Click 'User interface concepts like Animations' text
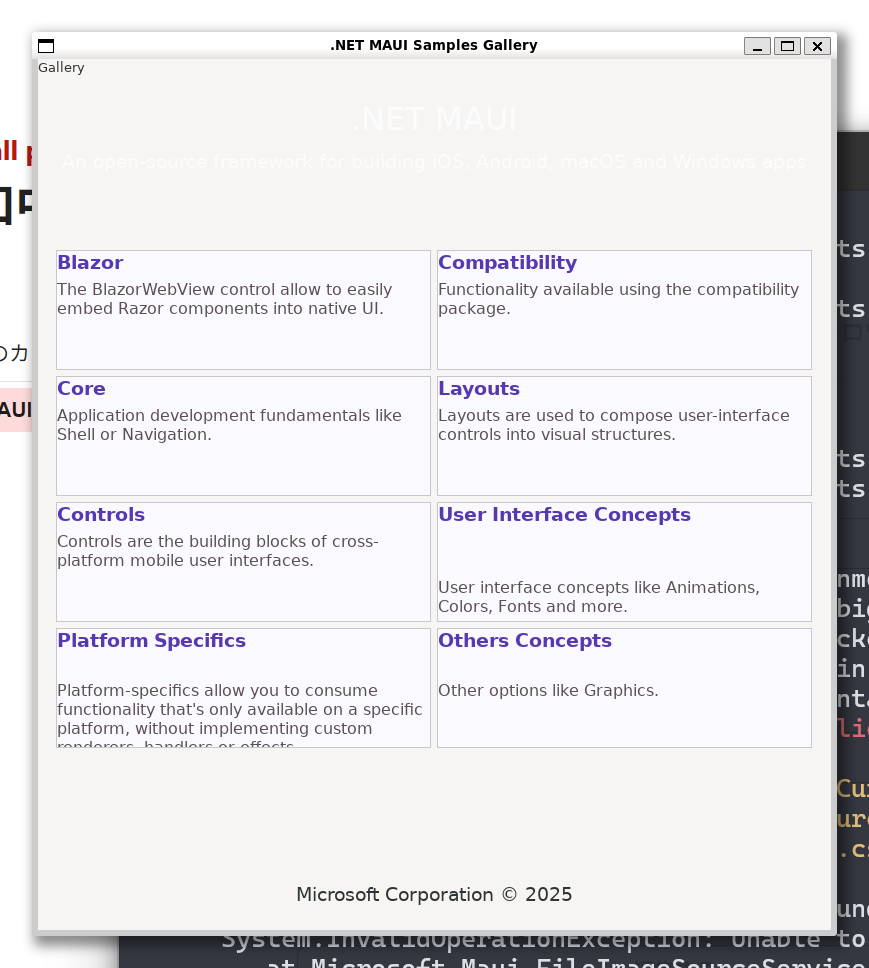This screenshot has height=968, width=869. click(x=599, y=597)
